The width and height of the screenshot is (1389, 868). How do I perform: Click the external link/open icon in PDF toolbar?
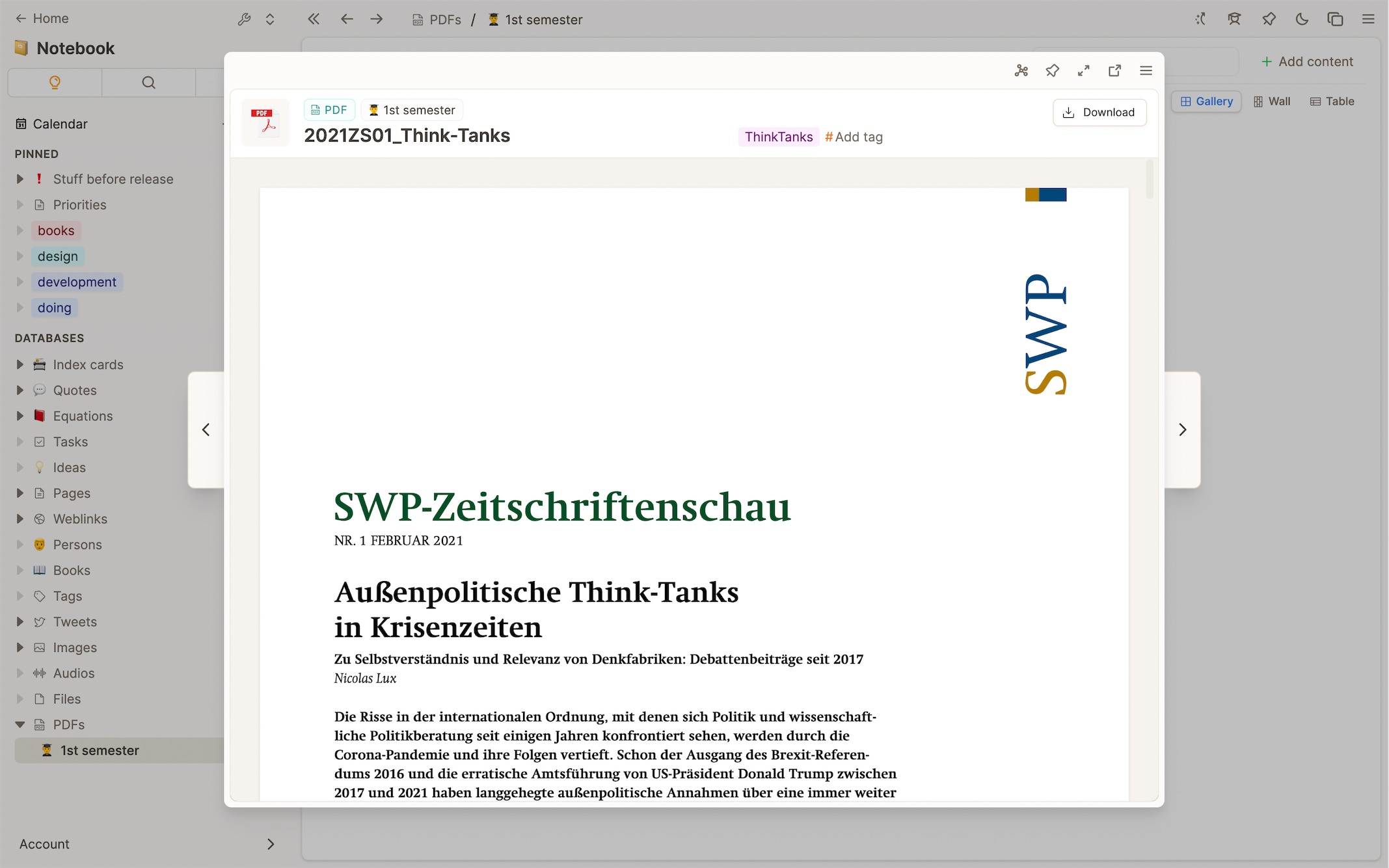click(x=1114, y=70)
